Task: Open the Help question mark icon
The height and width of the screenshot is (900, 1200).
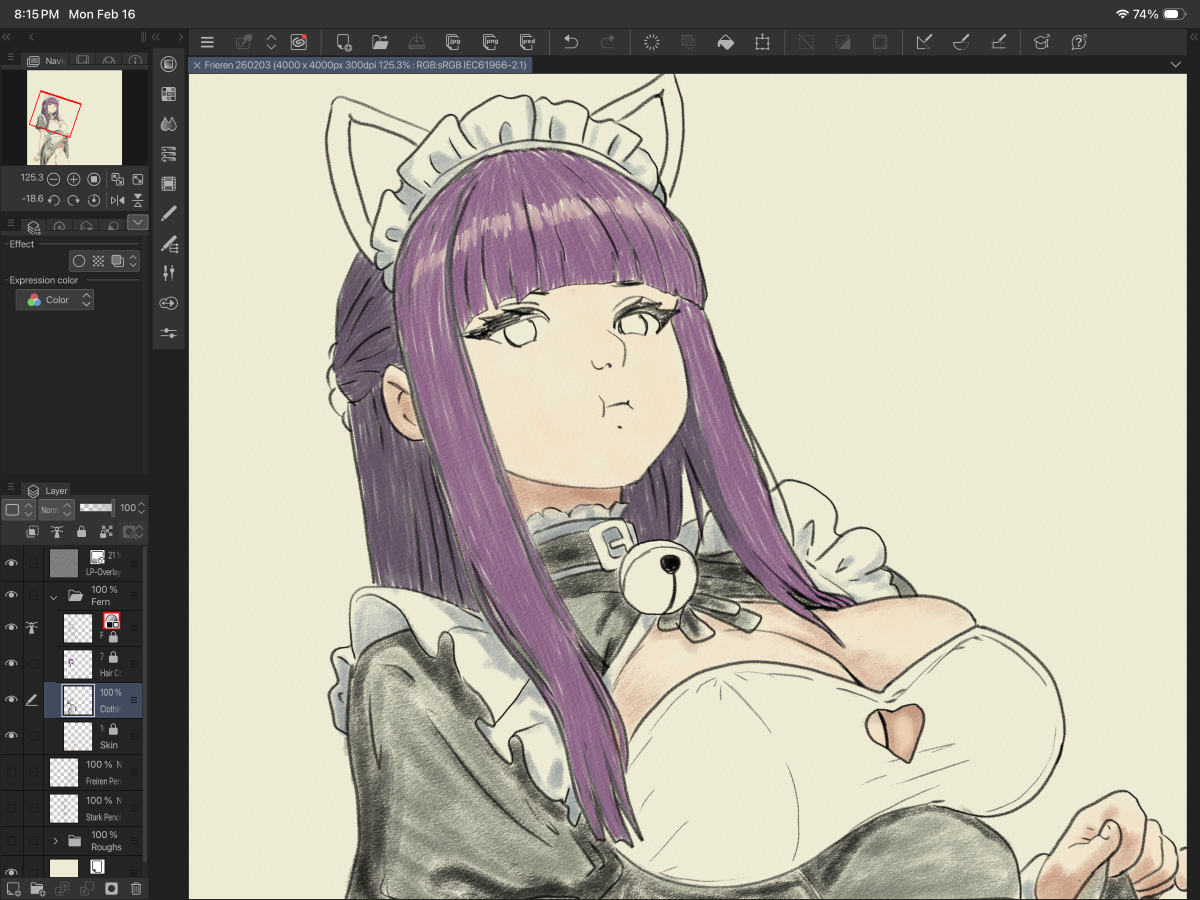Action: click(1079, 42)
